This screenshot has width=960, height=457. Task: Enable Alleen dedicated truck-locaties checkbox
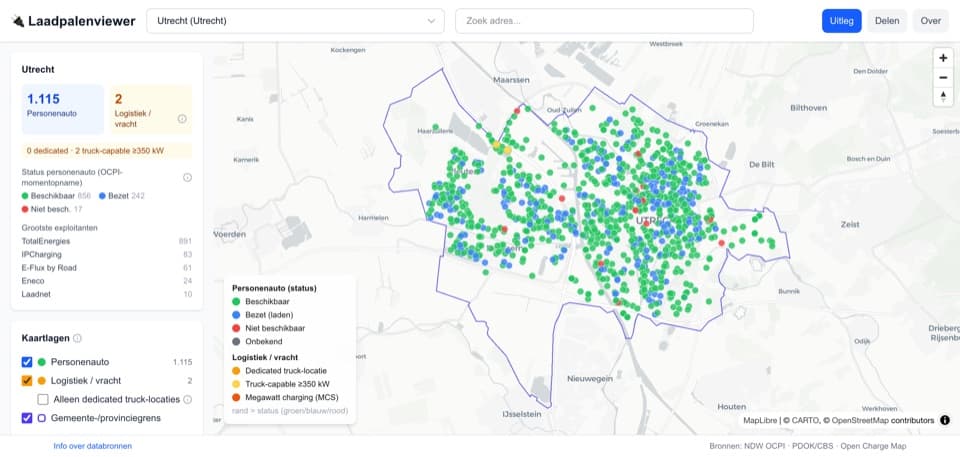pos(43,399)
